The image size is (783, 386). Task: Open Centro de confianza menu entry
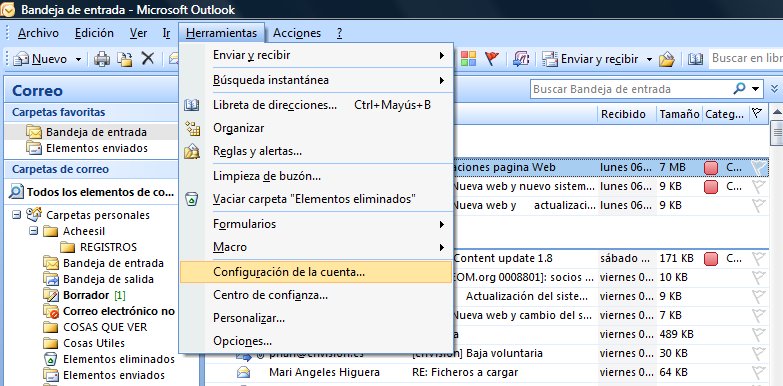coord(316,295)
